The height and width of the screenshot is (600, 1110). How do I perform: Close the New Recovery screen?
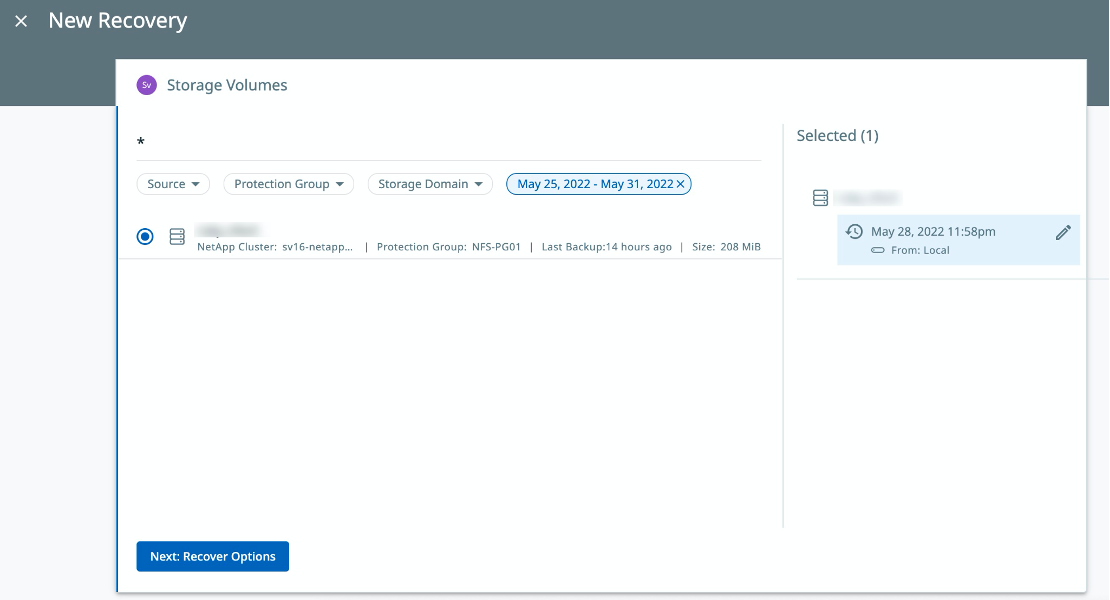coord(21,21)
